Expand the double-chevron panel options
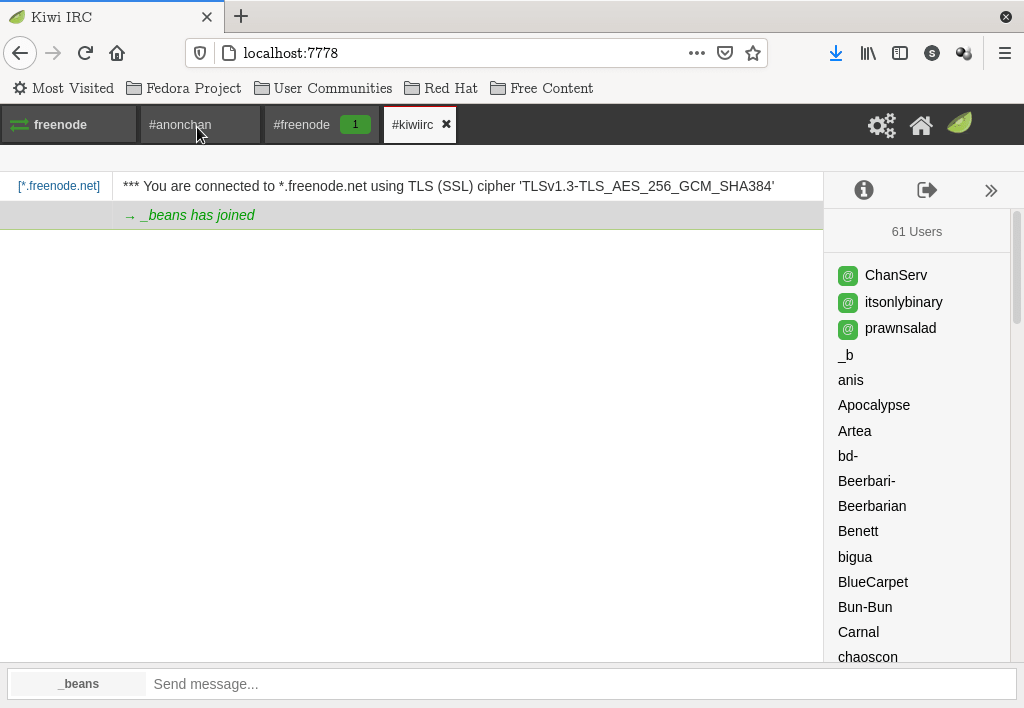The width and height of the screenshot is (1024, 708). pos(990,190)
